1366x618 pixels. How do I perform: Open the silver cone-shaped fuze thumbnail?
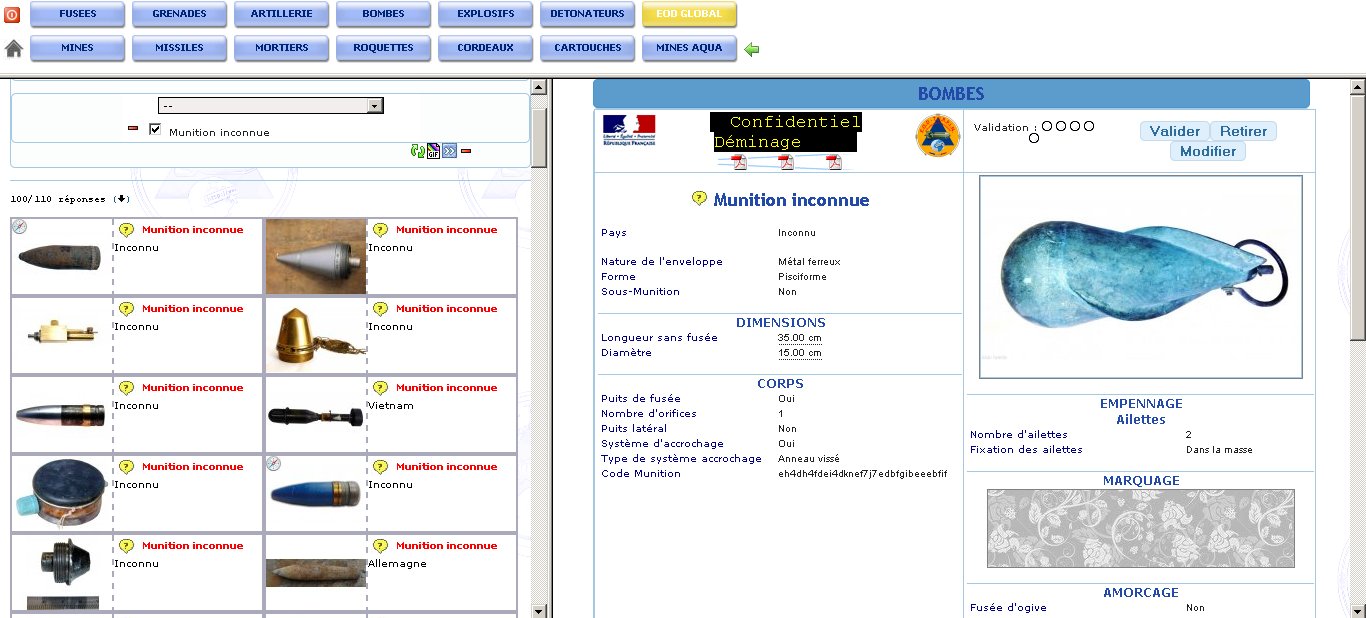(316, 256)
